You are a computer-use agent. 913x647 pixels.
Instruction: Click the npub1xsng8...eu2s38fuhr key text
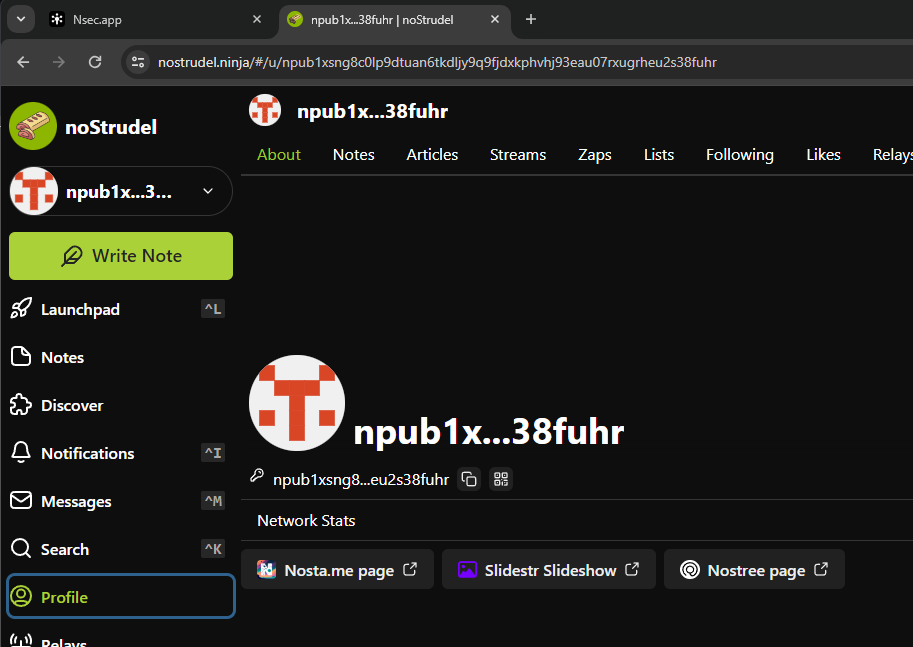361,480
